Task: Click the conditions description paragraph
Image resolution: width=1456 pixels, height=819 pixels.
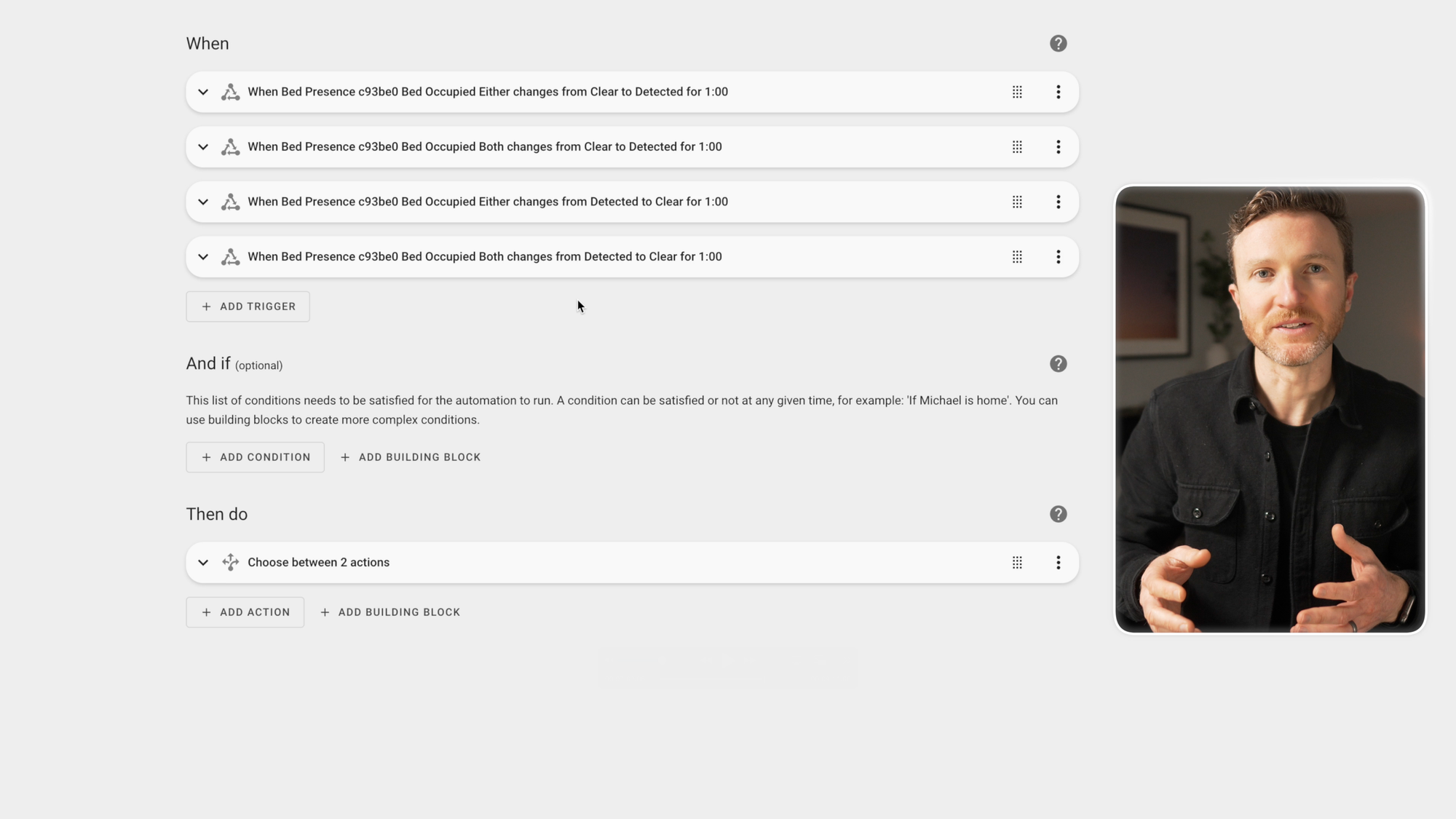Action: 622,410
